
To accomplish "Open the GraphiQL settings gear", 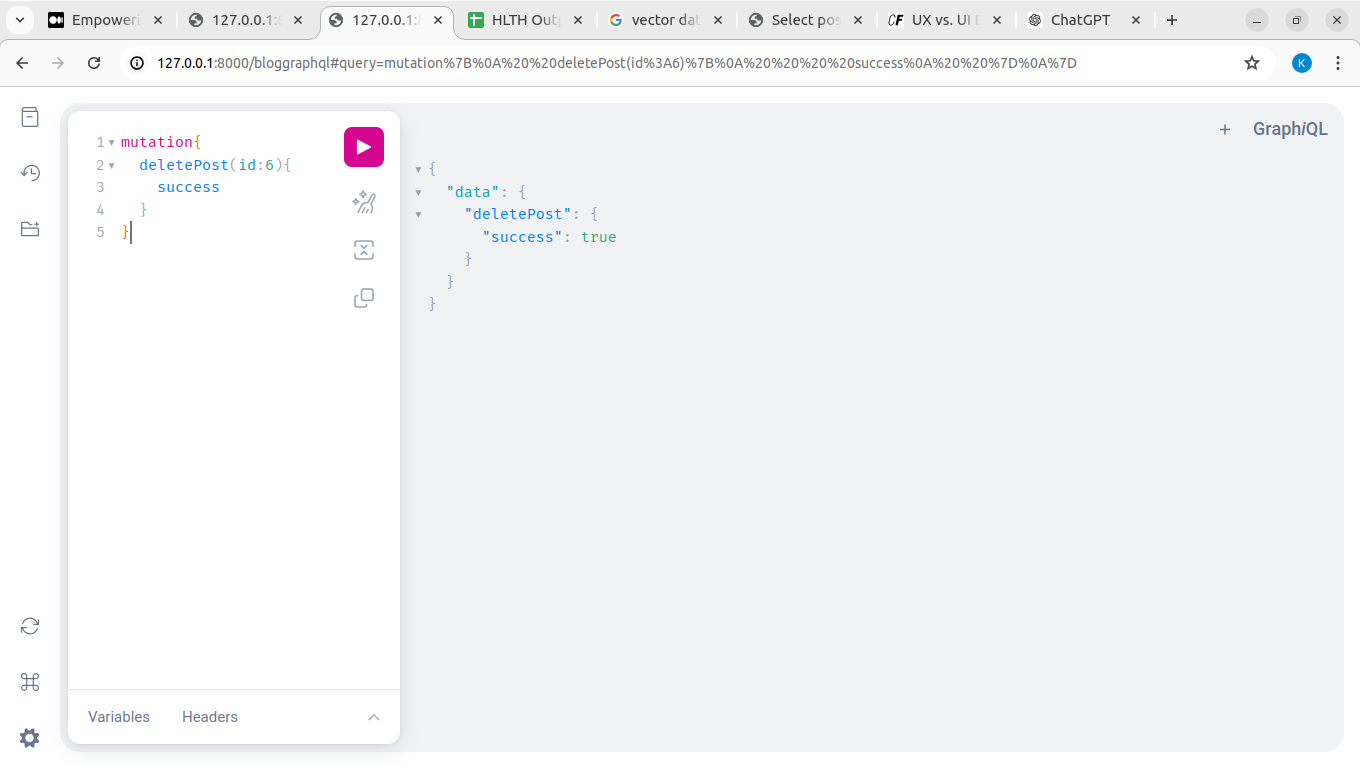I will point(30,738).
